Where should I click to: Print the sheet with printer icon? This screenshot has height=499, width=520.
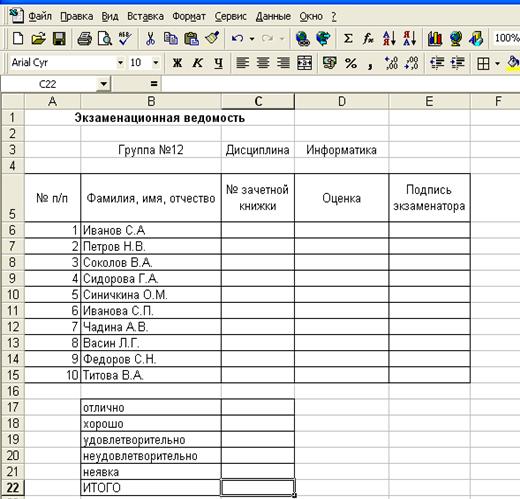click(84, 38)
